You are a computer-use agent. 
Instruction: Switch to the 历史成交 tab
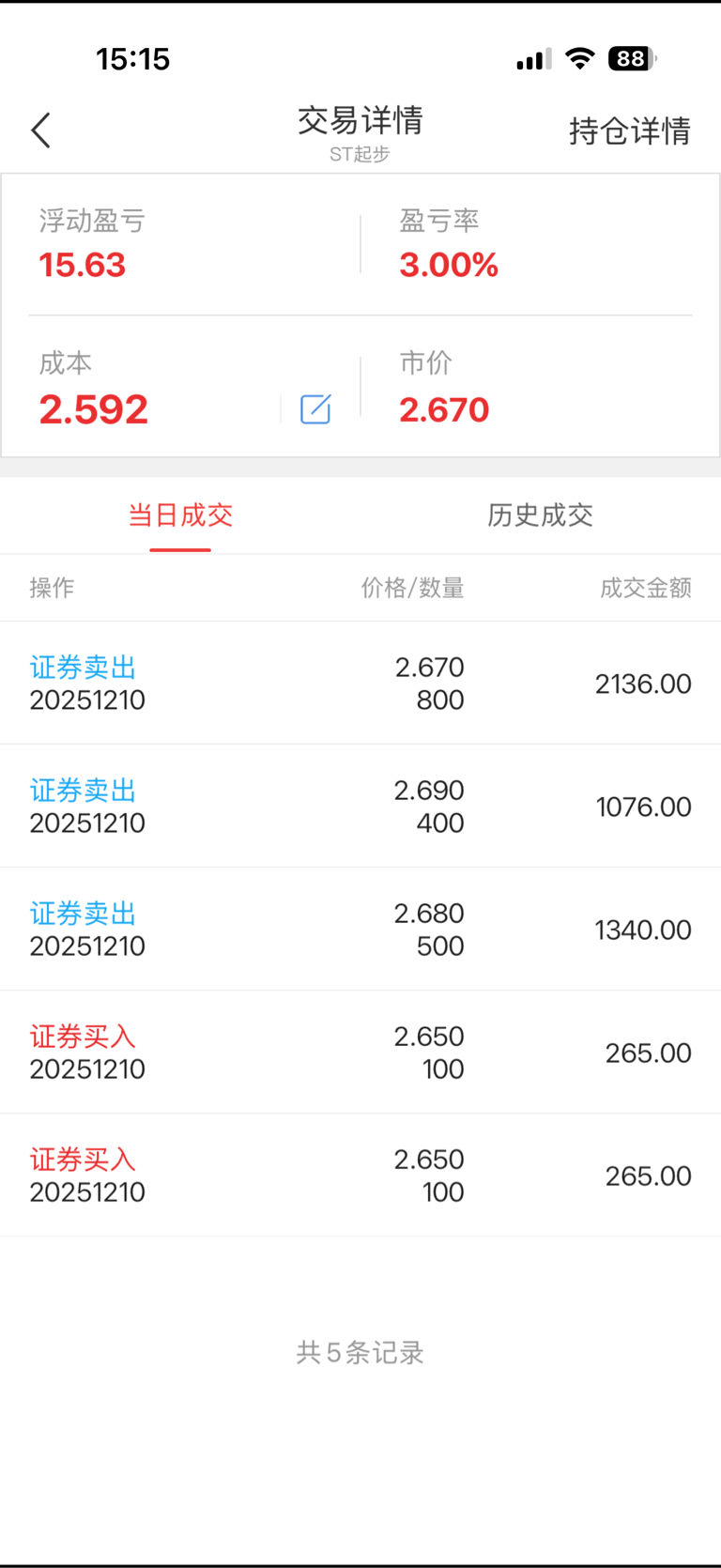[x=540, y=515]
